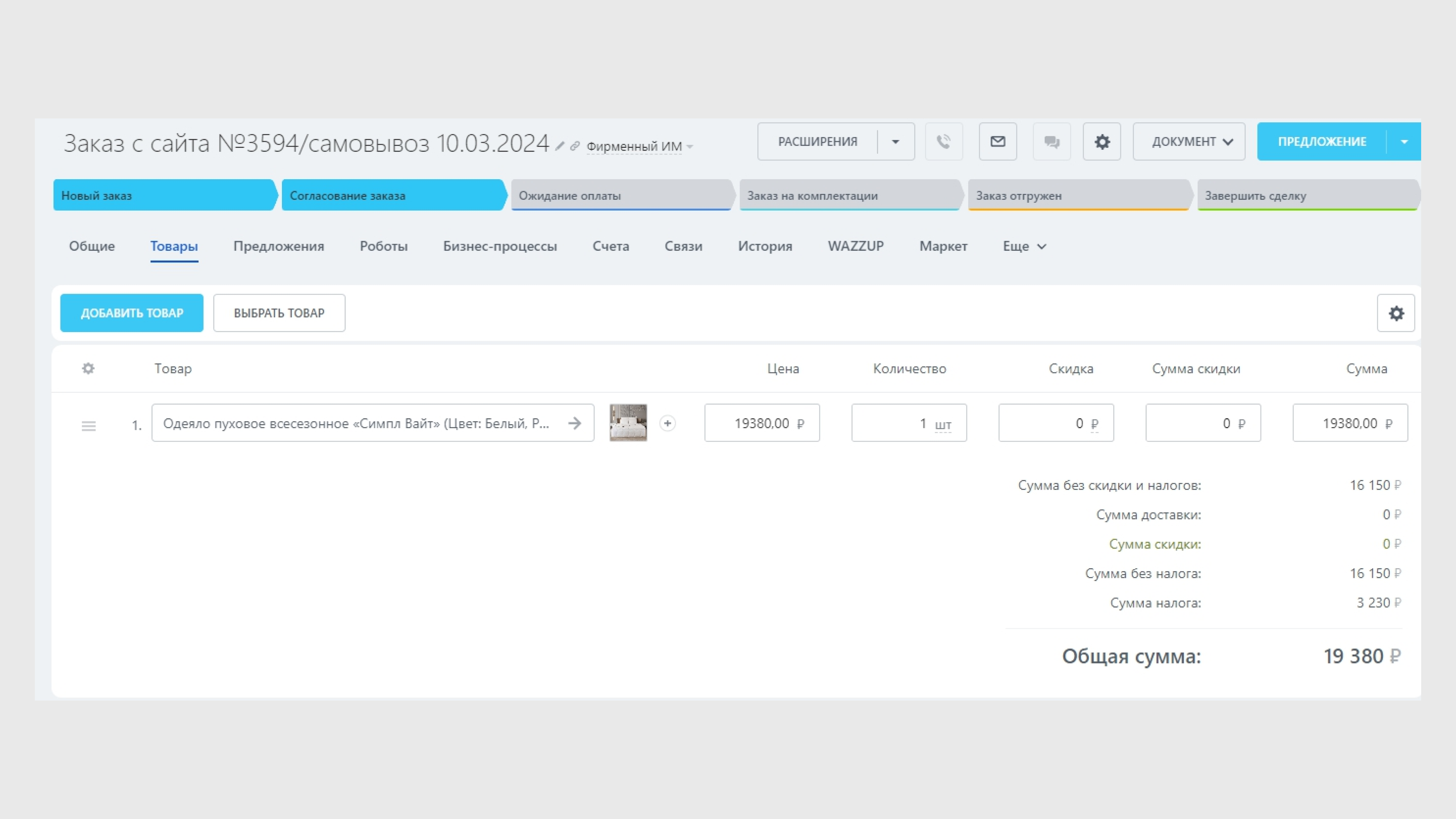Expand the Предложение button arrow

[x=1404, y=141]
